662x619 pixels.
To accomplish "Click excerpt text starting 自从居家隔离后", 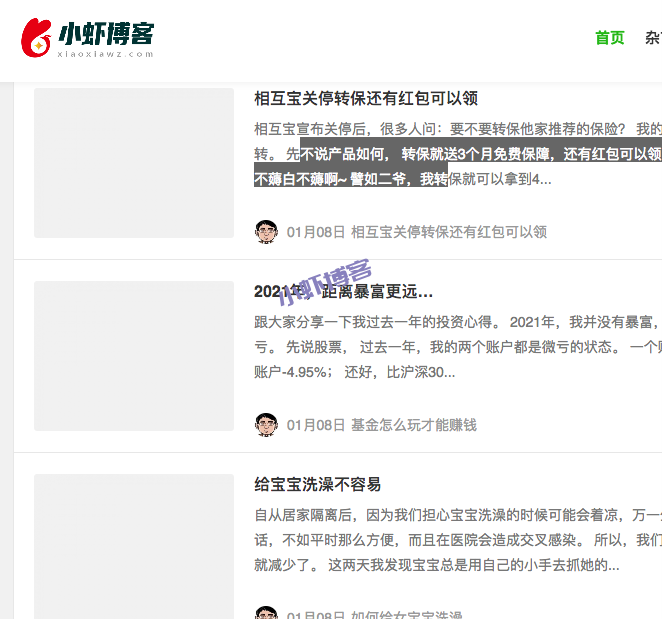I will [x=458, y=540].
